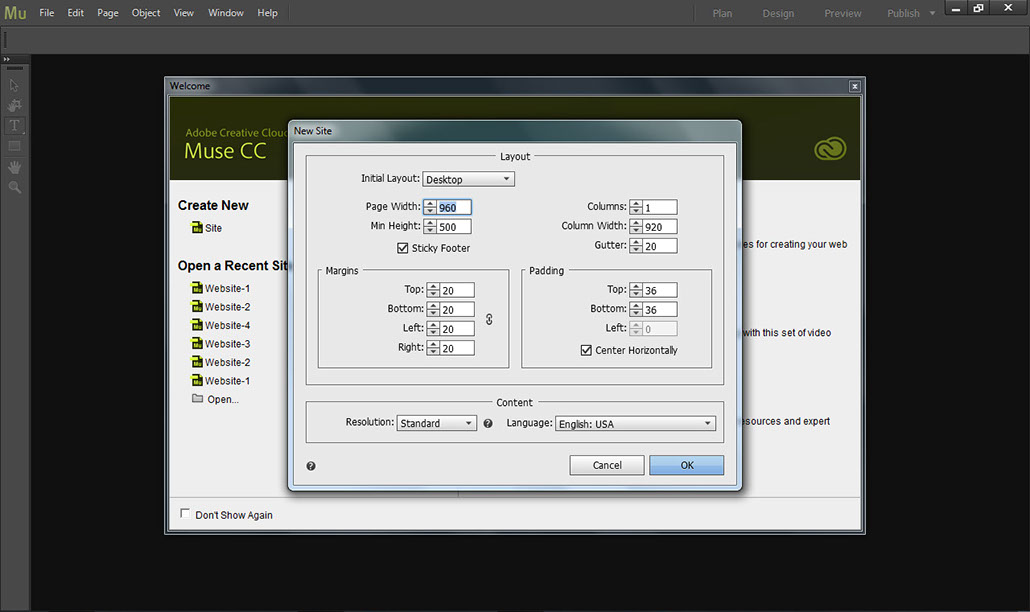Switch to the Preview view
The width and height of the screenshot is (1030, 612).
point(843,13)
